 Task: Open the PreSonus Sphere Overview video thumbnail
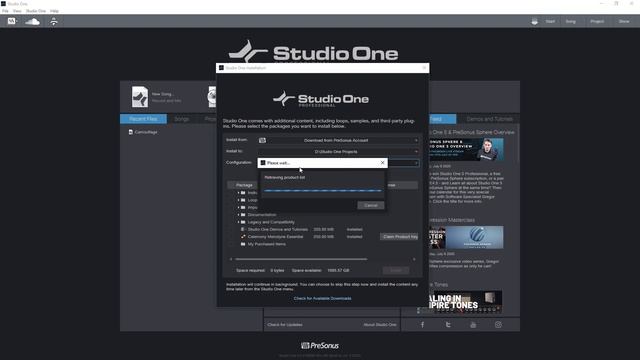point(466,149)
